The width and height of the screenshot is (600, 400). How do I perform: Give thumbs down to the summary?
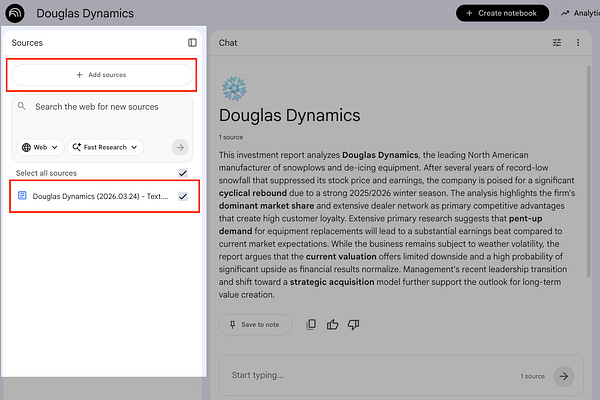point(353,325)
